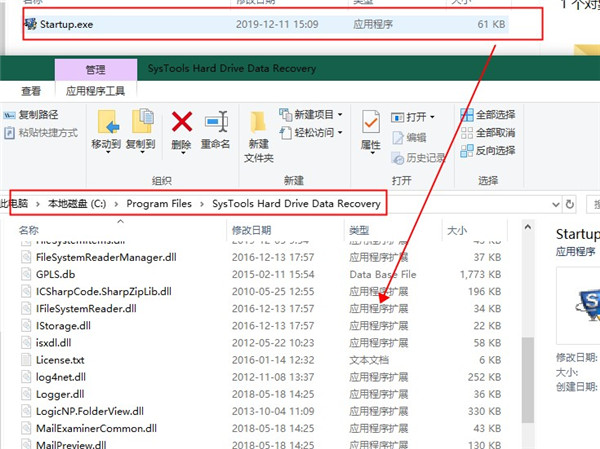Click 反向选择 in the ribbon
The height and width of the screenshot is (449, 600).
click(488, 150)
